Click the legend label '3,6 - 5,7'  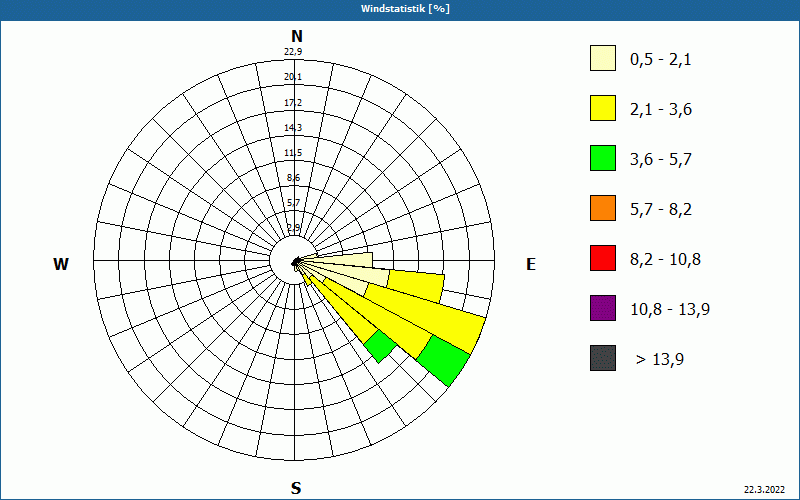pos(661,160)
